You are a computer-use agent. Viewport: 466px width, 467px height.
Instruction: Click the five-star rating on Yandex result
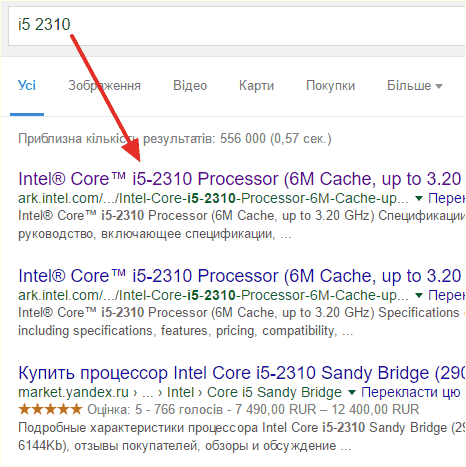[x=50, y=409]
